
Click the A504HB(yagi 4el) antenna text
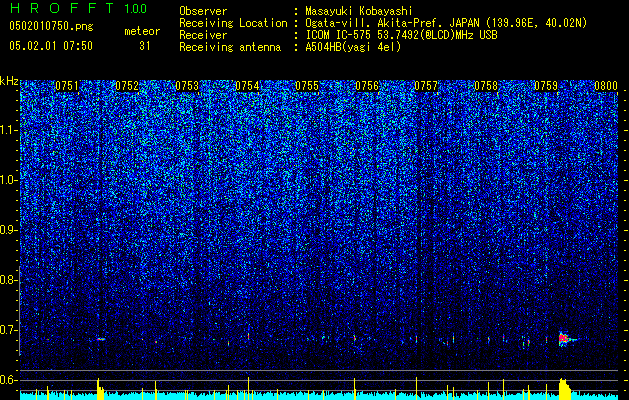tap(353, 47)
